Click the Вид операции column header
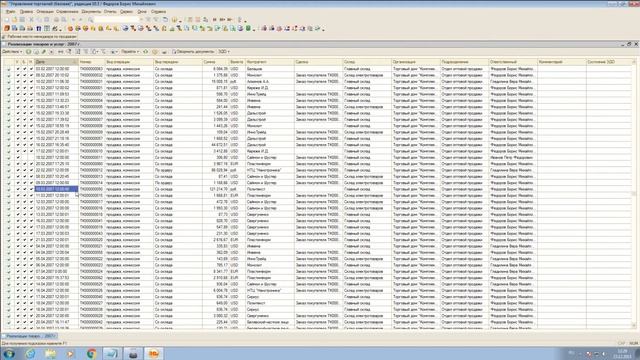 (129, 62)
